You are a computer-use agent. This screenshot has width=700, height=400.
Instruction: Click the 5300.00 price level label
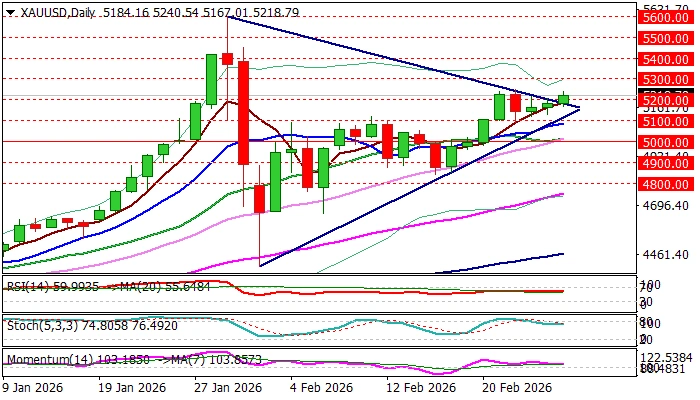pos(668,79)
